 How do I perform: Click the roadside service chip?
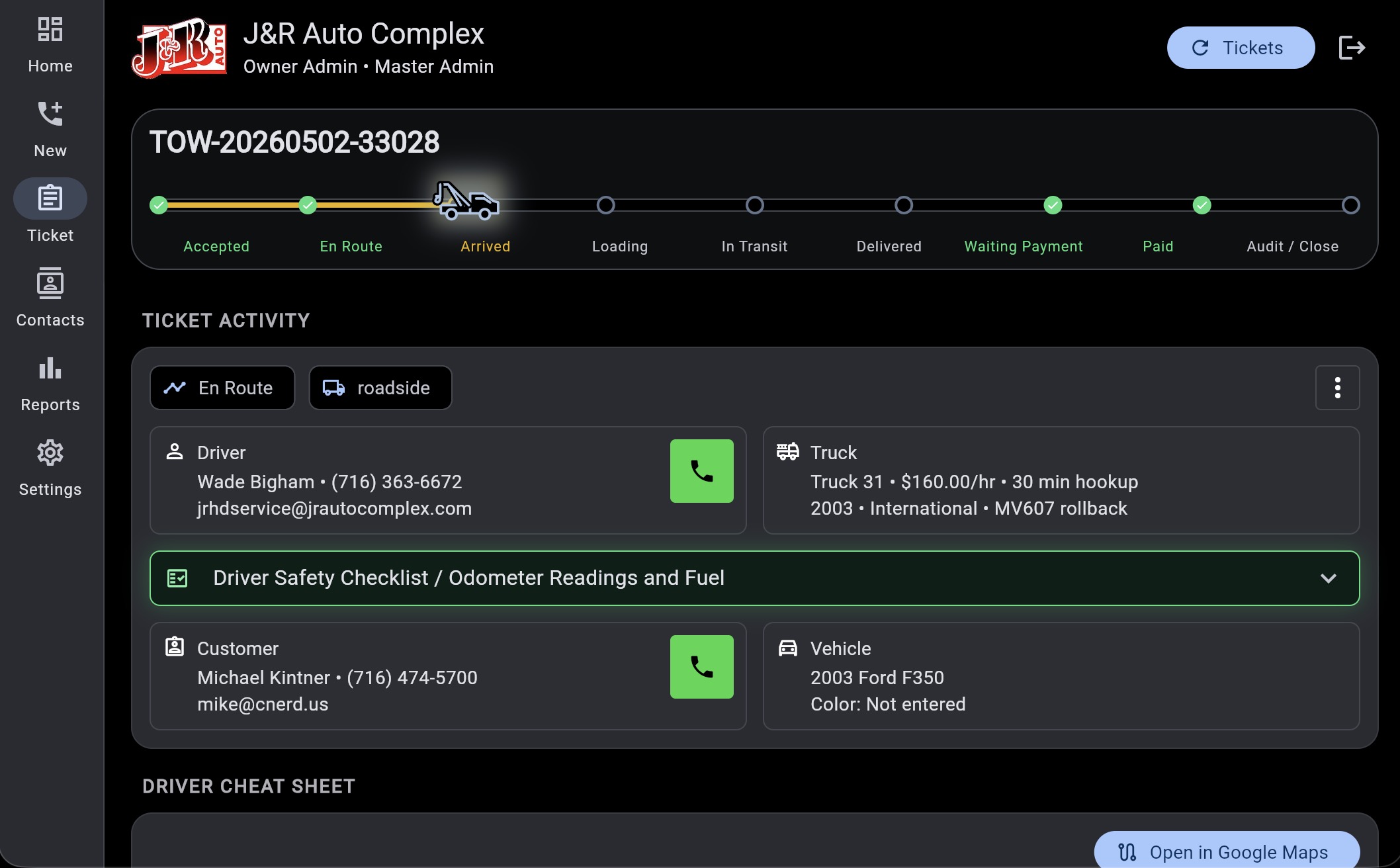[x=380, y=388]
